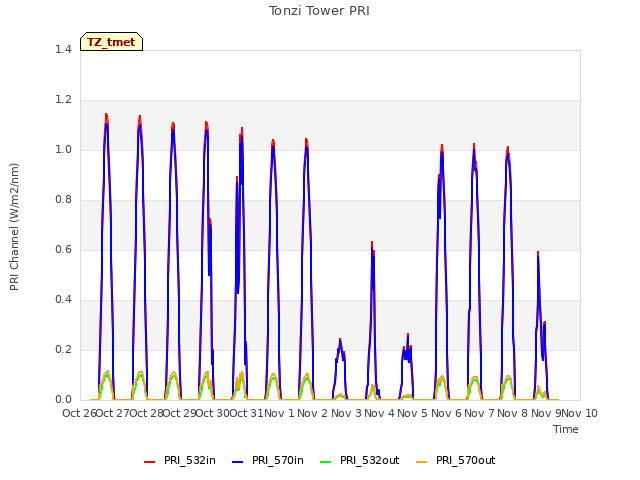Select the PRI_570in legend entry
Image resolution: width=640 pixels, height=480 pixels.
click(268, 460)
